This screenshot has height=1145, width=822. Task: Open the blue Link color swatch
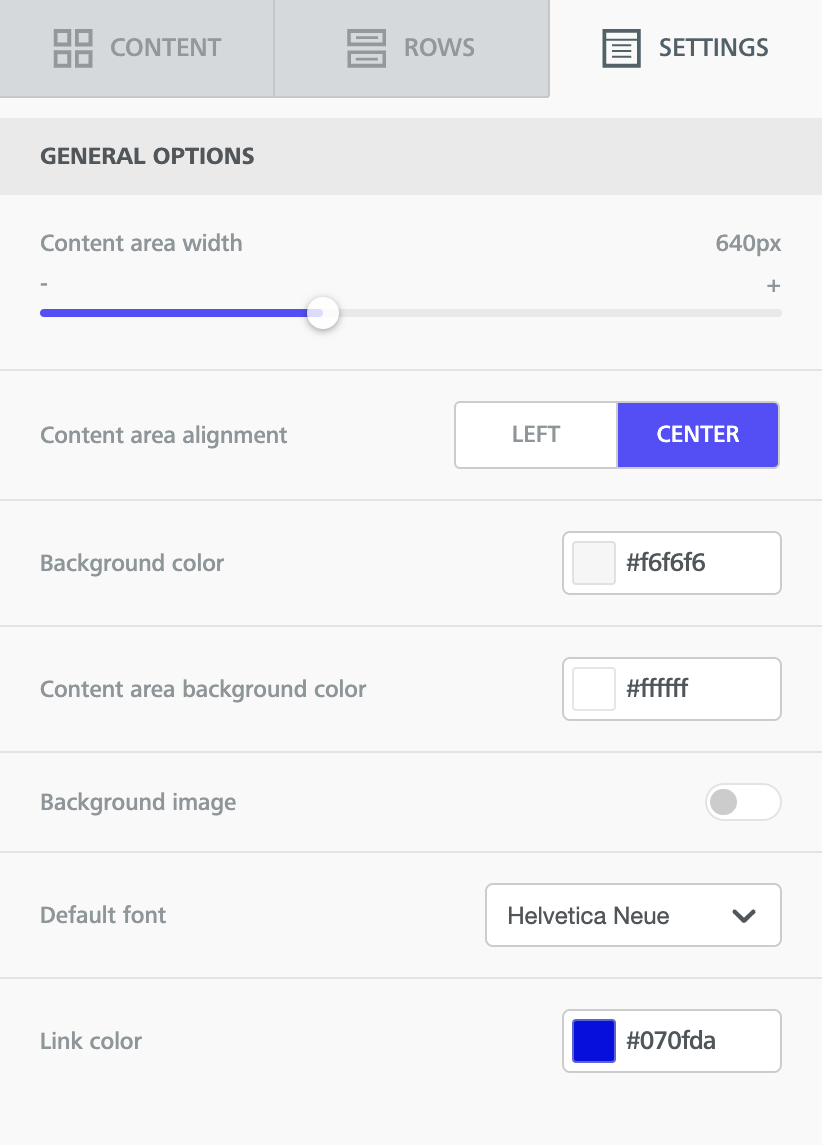coord(594,1041)
